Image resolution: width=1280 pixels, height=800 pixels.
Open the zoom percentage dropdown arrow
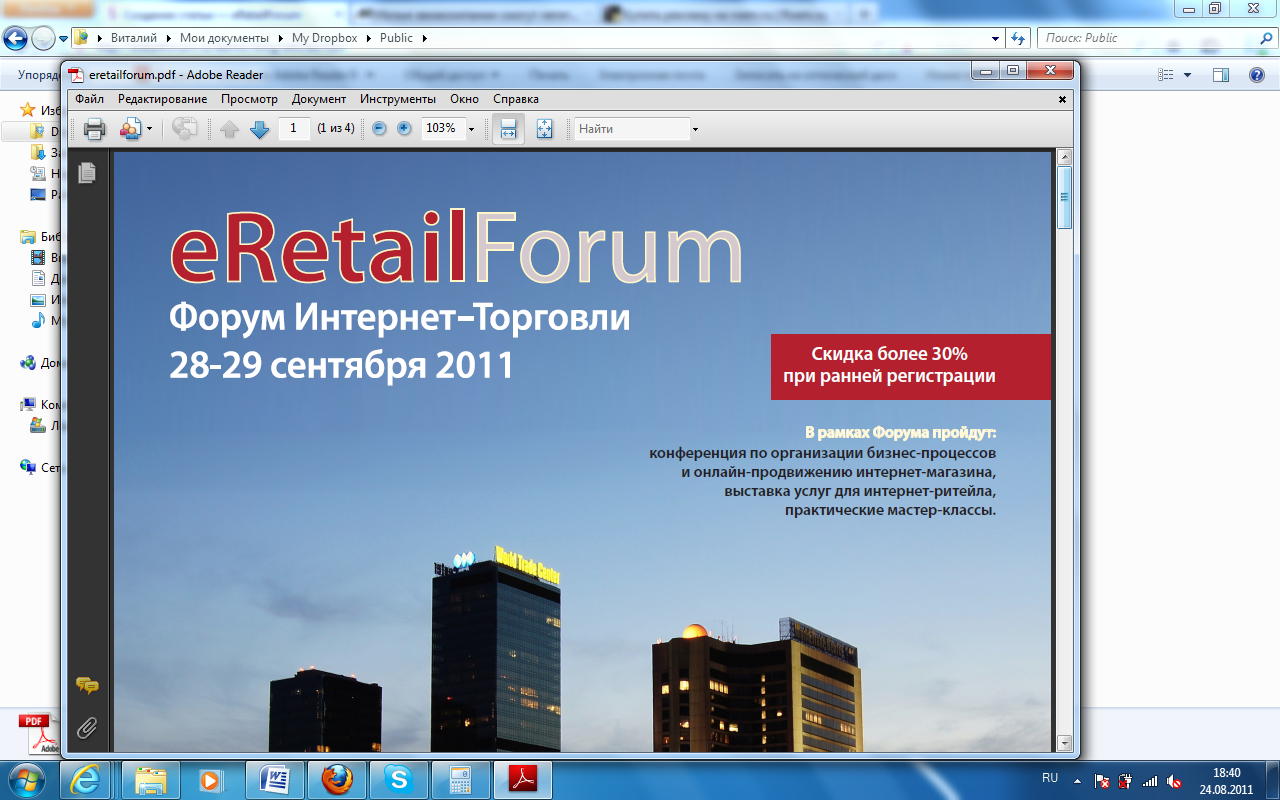pyautogui.click(x=471, y=129)
